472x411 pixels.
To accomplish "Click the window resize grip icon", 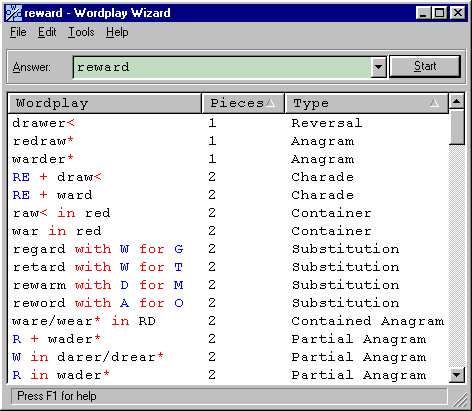I will point(460,400).
